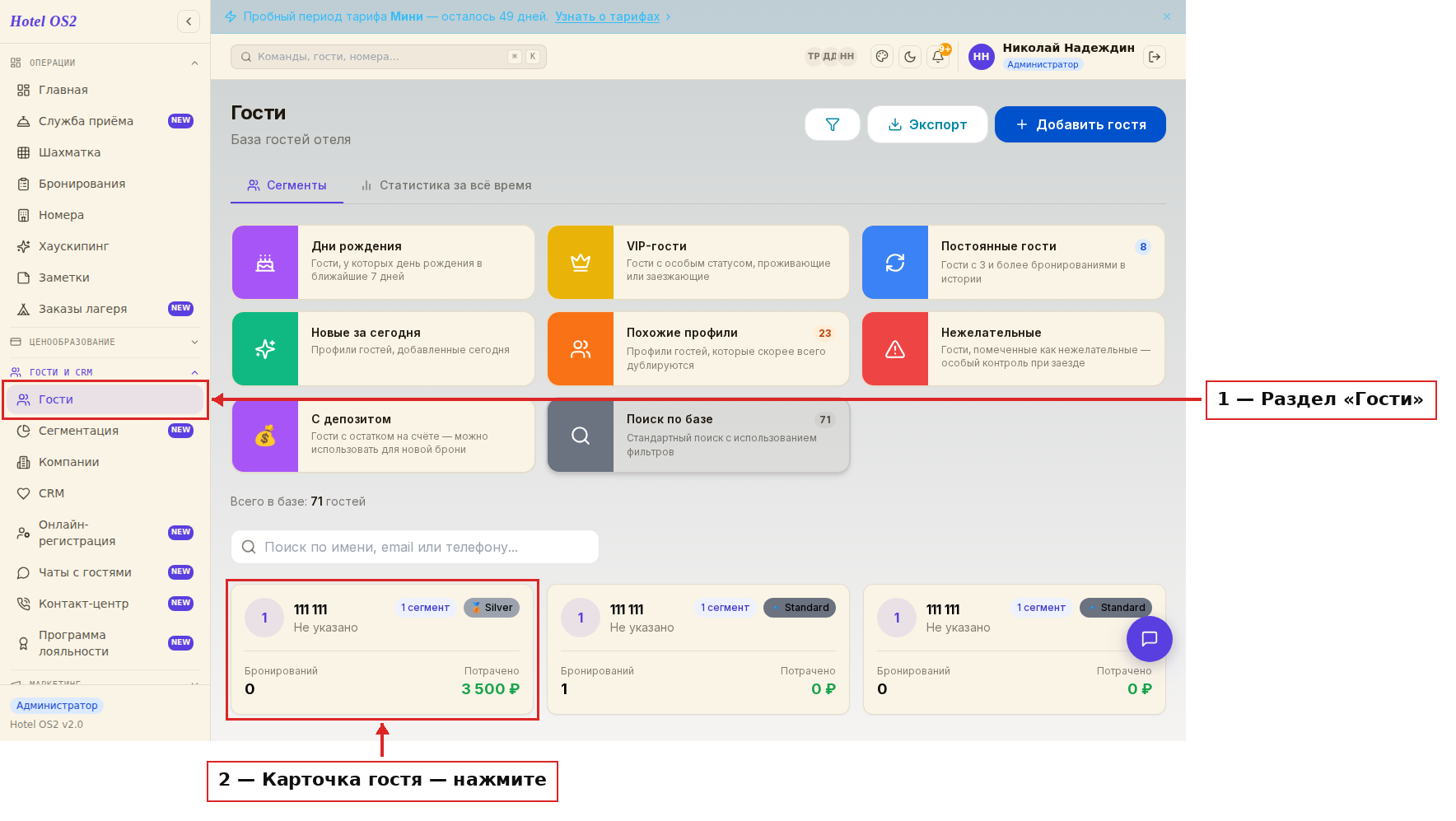Open the Похожие профили segment card
The height and width of the screenshot is (821, 1456).
click(698, 348)
